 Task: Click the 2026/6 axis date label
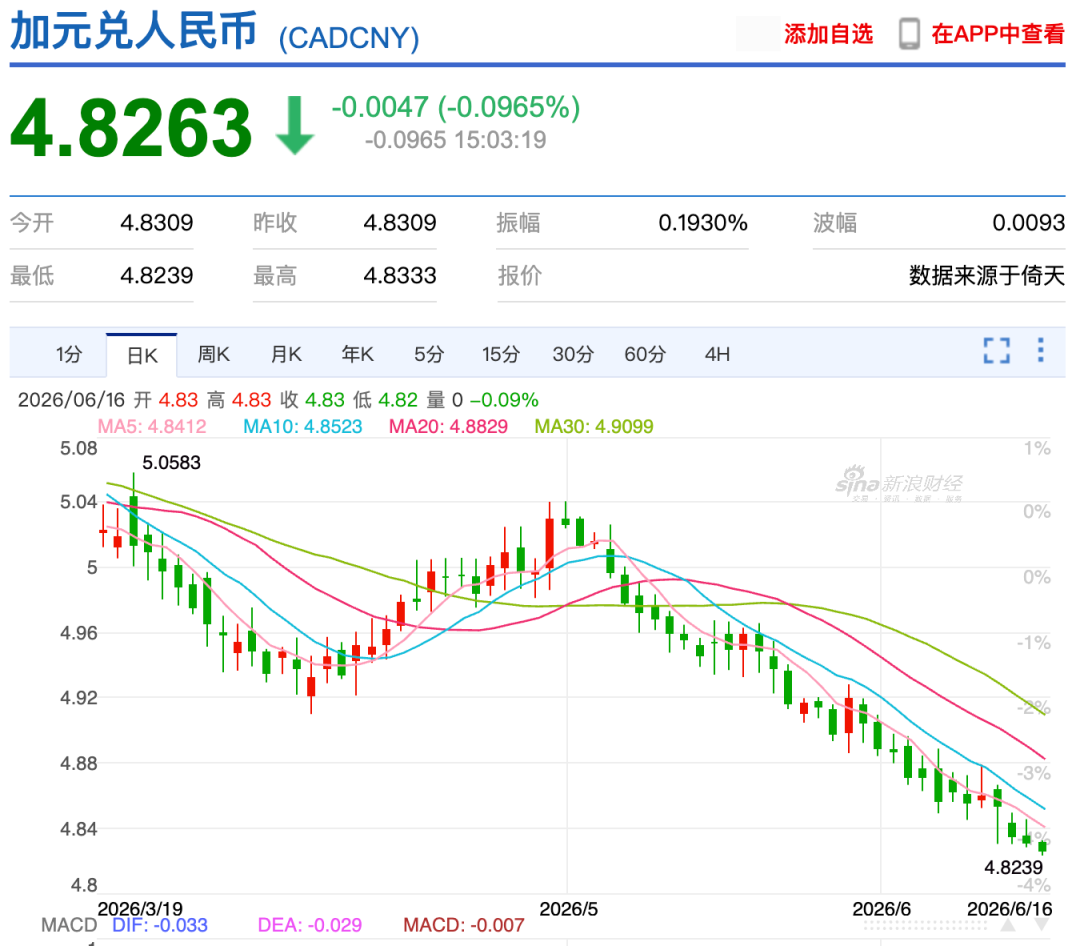coord(881,909)
